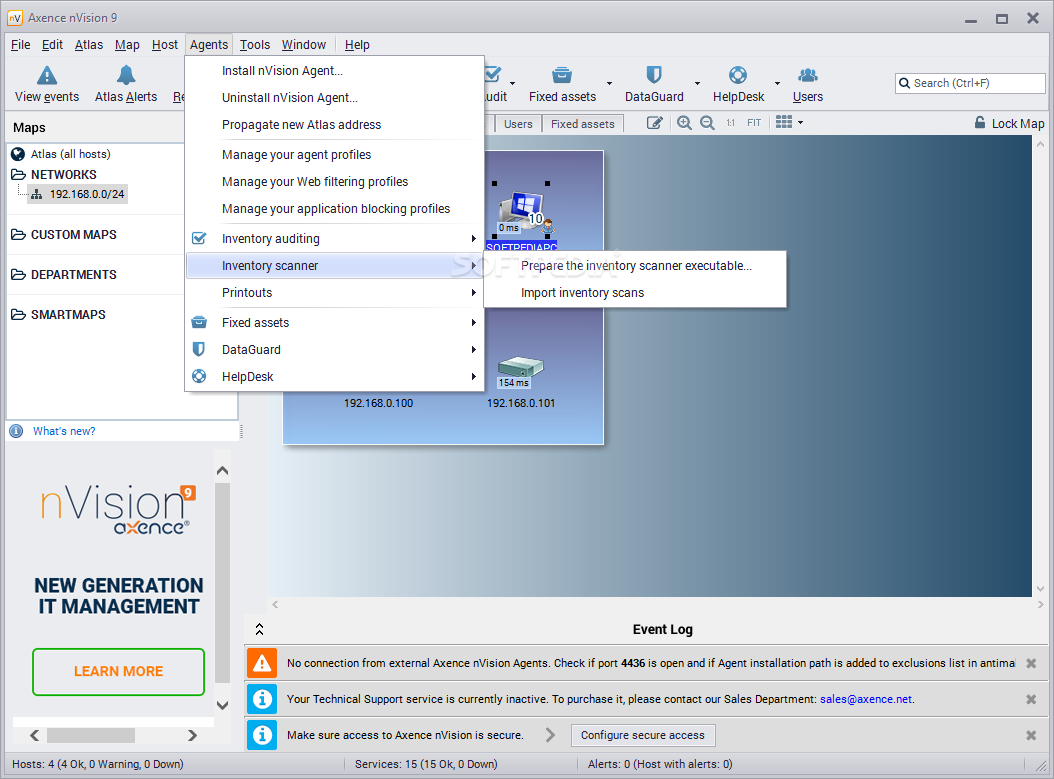Click the Technical Support info icon
This screenshot has height=779, width=1054.
(x=261, y=700)
